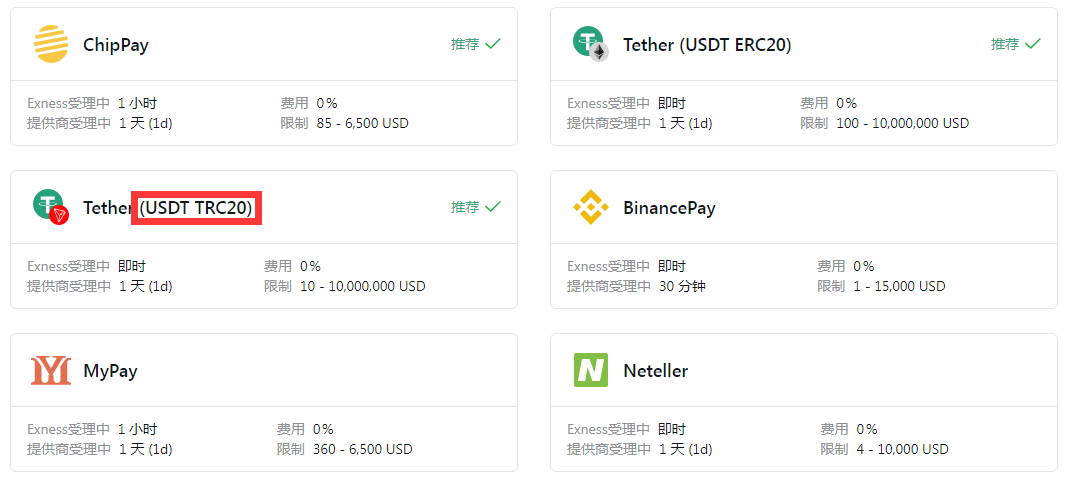Select the ChipPay payment method title
This screenshot has height=484, width=1081.
click(116, 45)
